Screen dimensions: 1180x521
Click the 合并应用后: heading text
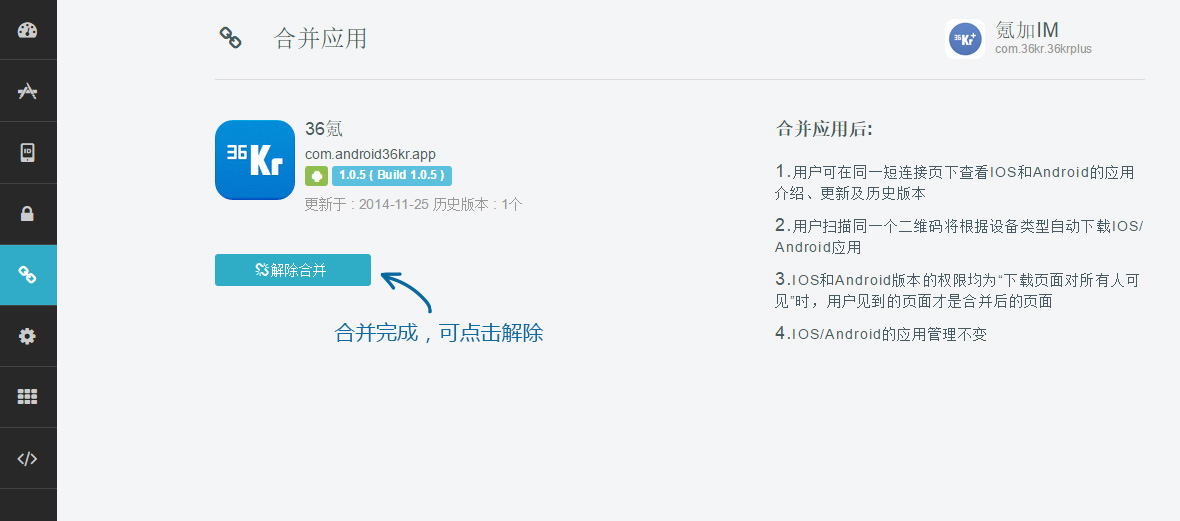[824, 129]
